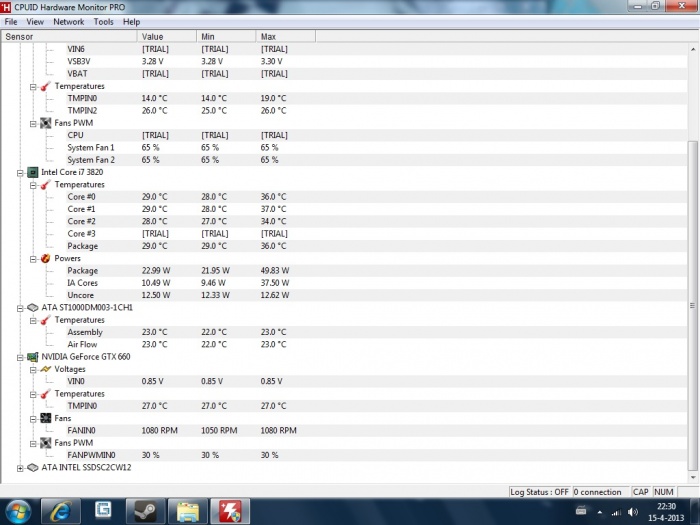Show hidden tray icons arrow
Image resolution: width=700 pixels, height=525 pixels.
pyautogui.click(x=600, y=512)
